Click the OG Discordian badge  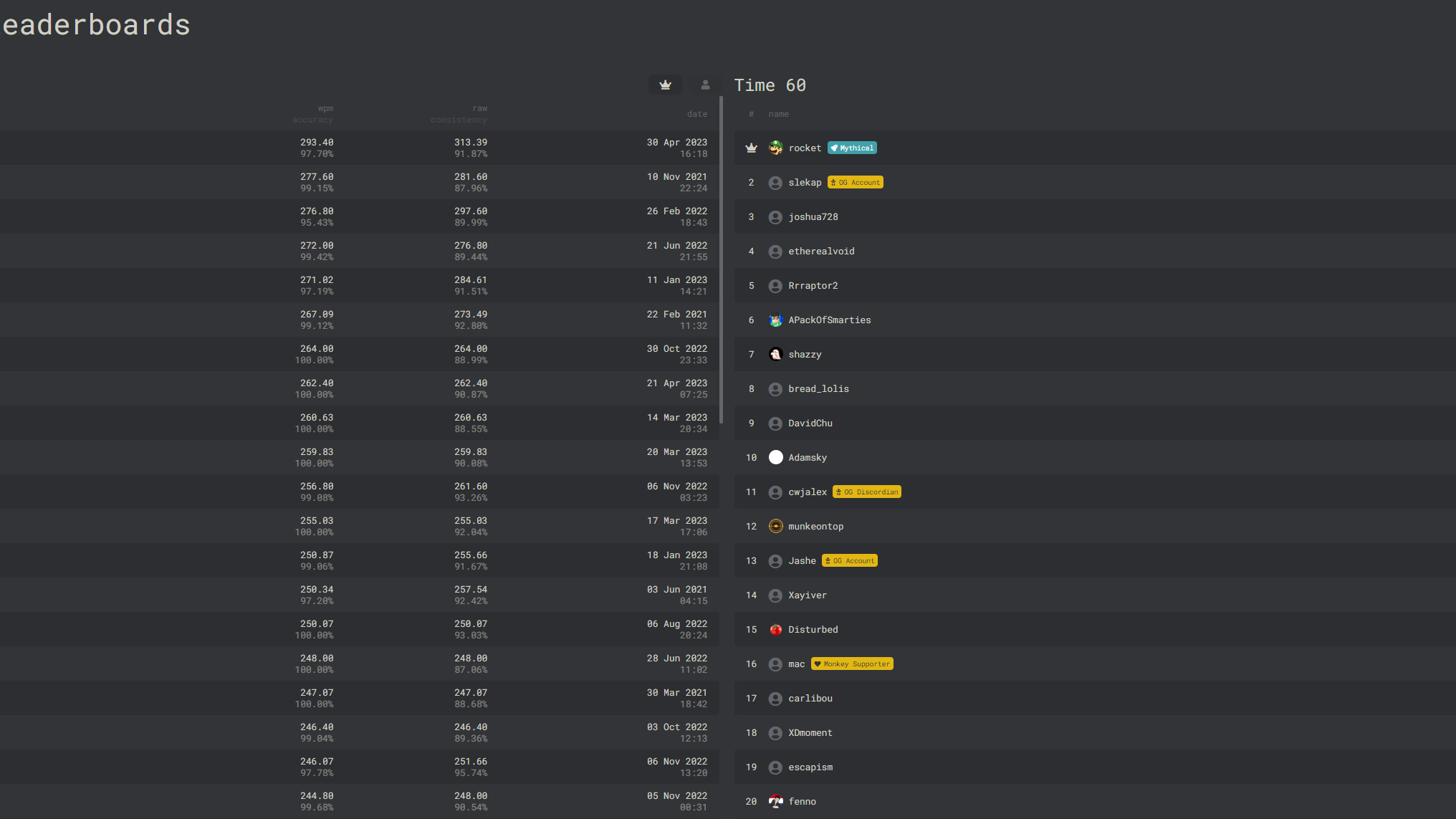pos(867,492)
